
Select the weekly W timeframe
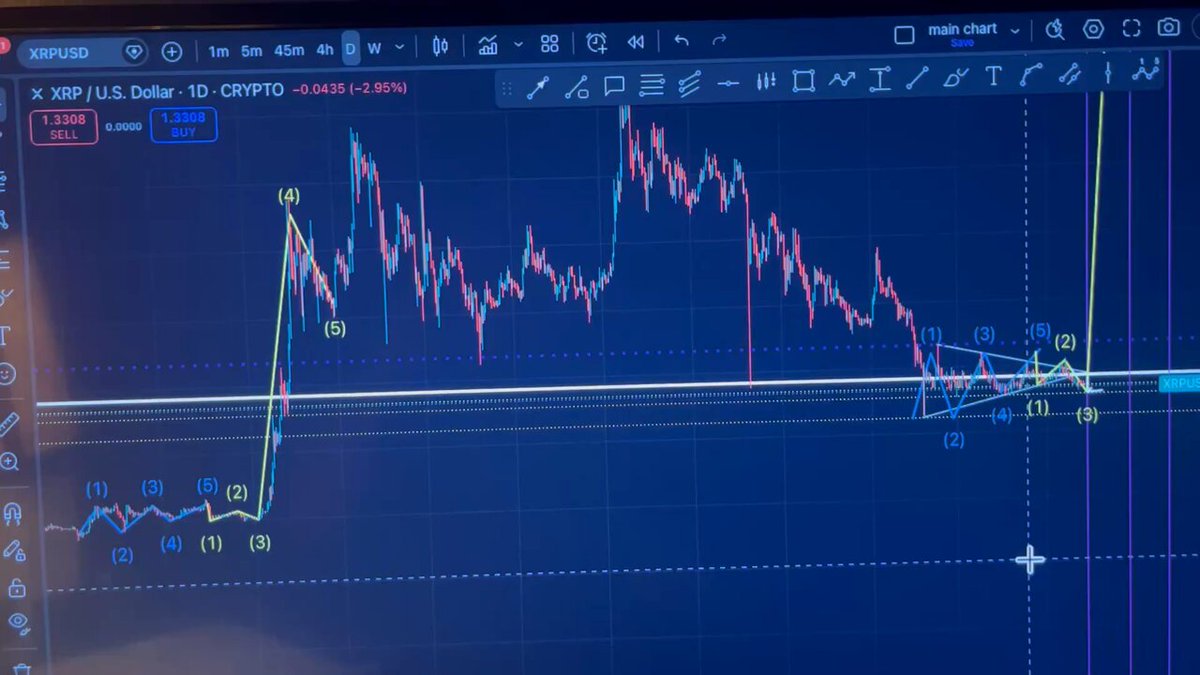click(x=374, y=48)
